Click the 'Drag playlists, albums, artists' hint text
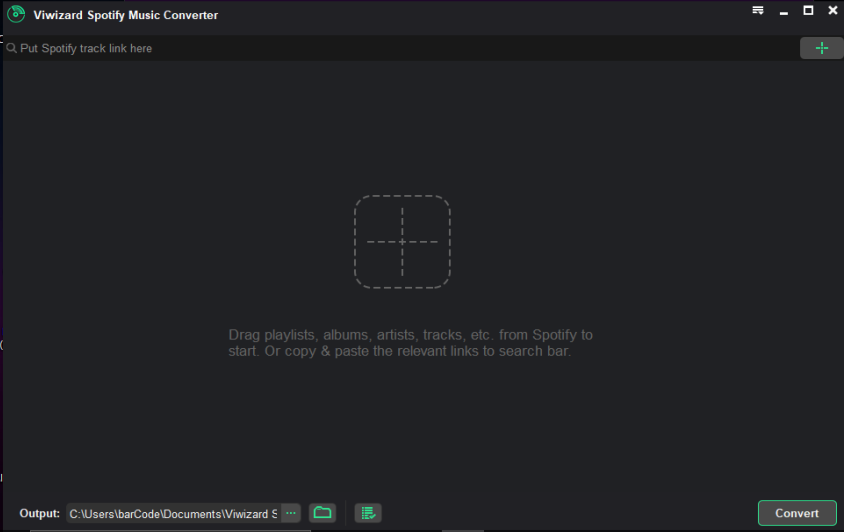 point(410,343)
